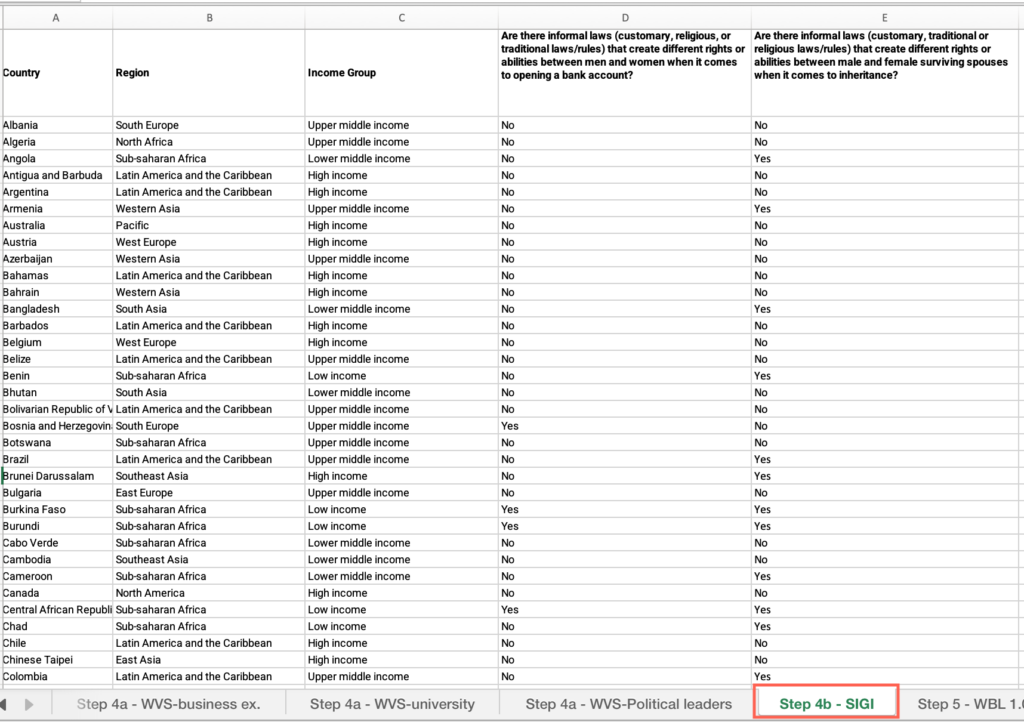Screen dimensions: 1024x722
Task: Select column D header
Action: pos(625,18)
